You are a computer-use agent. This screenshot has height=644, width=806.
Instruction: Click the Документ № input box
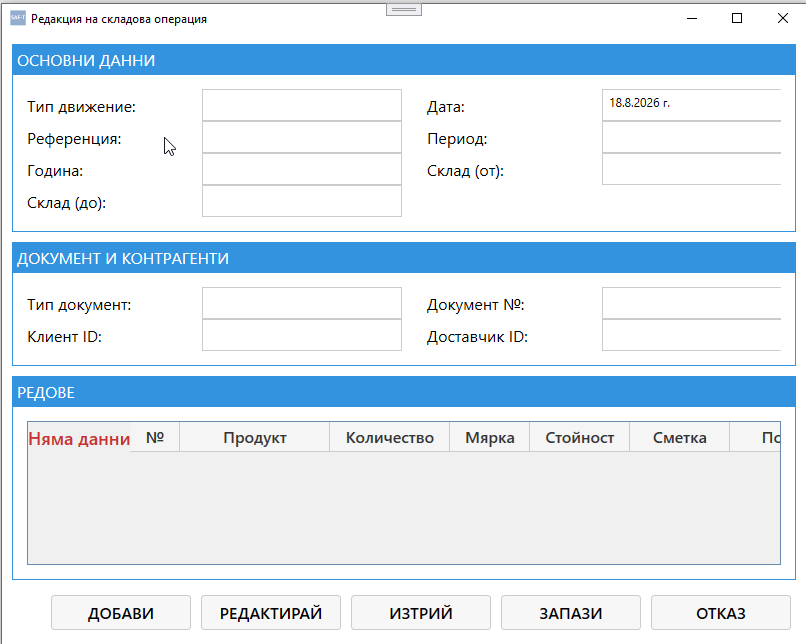[691, 303]
